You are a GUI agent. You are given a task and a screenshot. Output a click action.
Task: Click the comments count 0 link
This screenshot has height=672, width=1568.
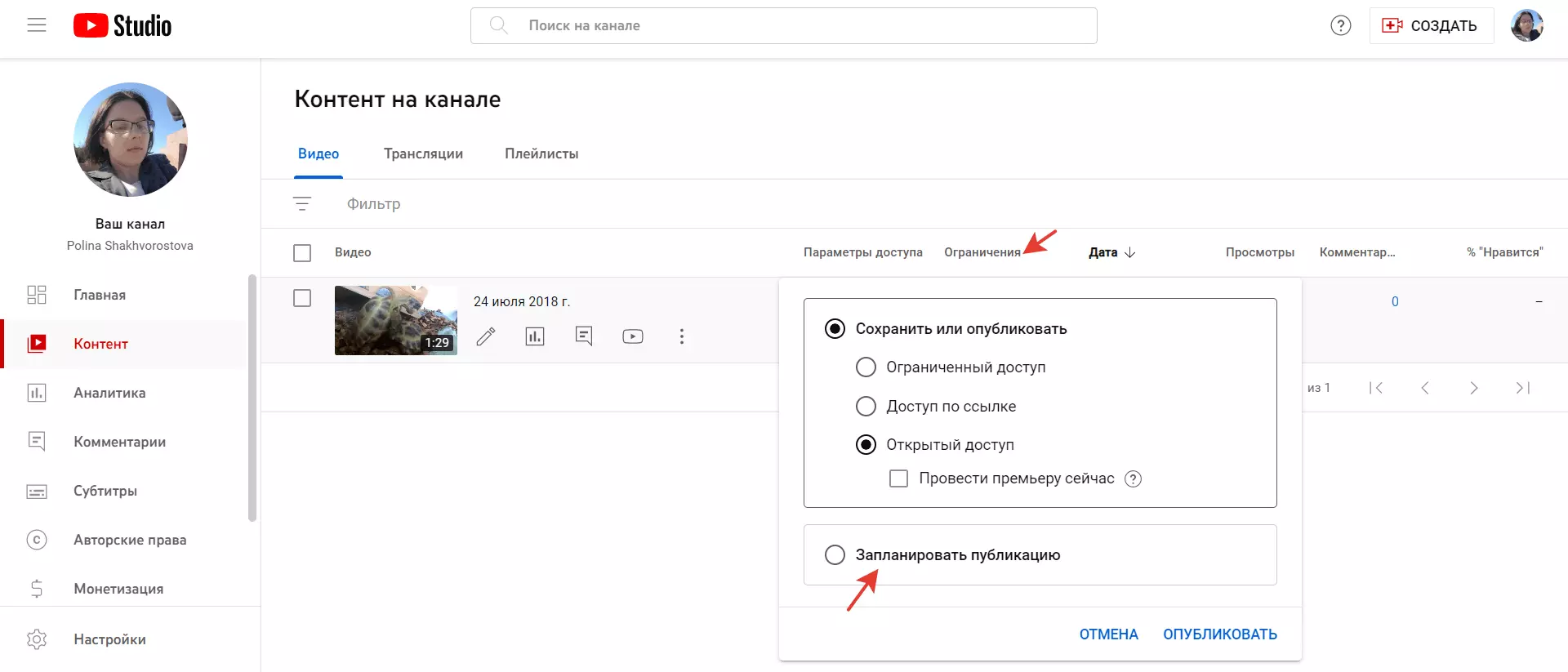(1395, 301)
